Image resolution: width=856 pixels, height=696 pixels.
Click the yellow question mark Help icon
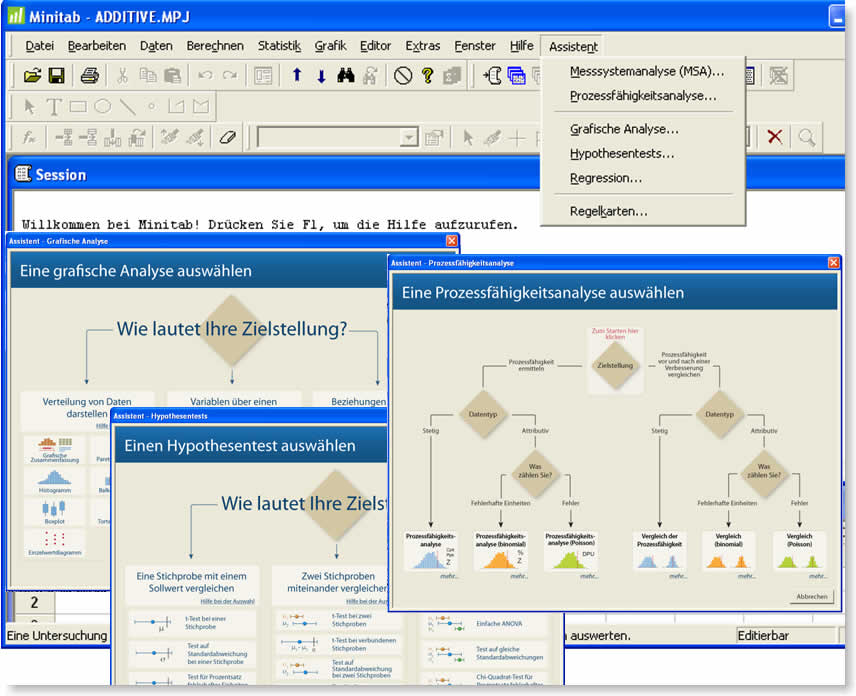(427, 75)
